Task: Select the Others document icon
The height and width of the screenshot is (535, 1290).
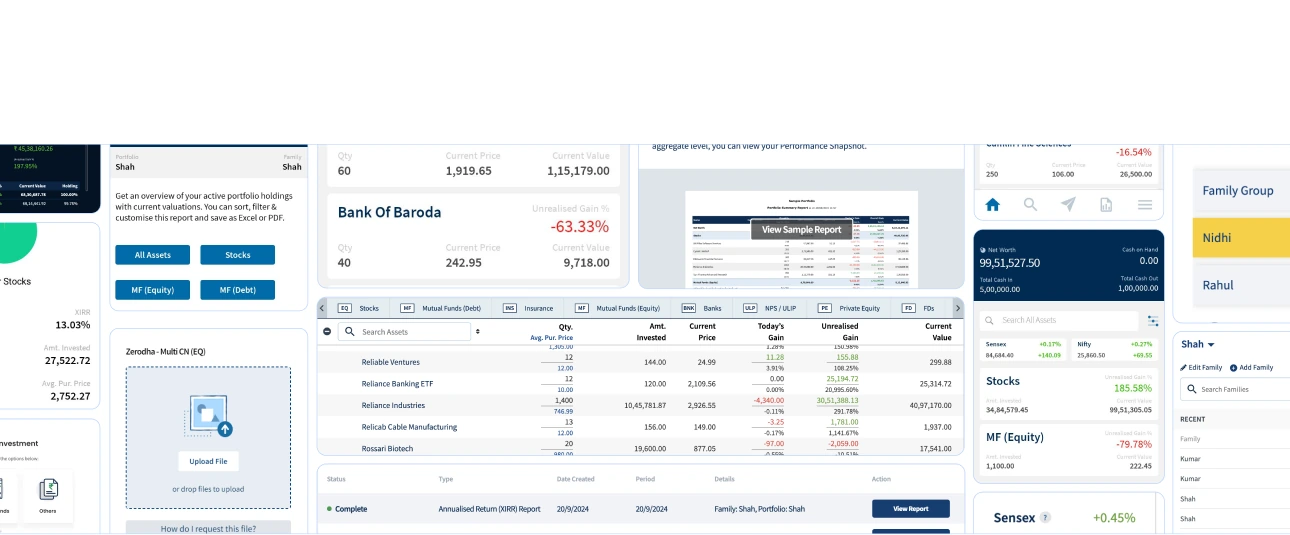Action: point(48,490)
